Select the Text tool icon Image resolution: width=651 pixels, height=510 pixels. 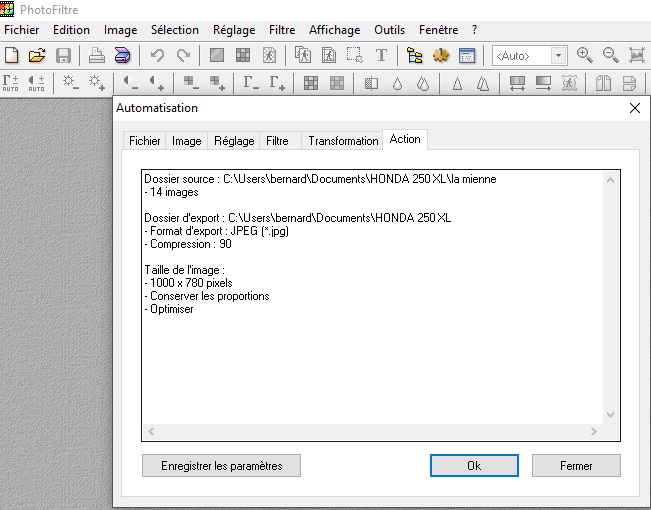coord(381,55)
